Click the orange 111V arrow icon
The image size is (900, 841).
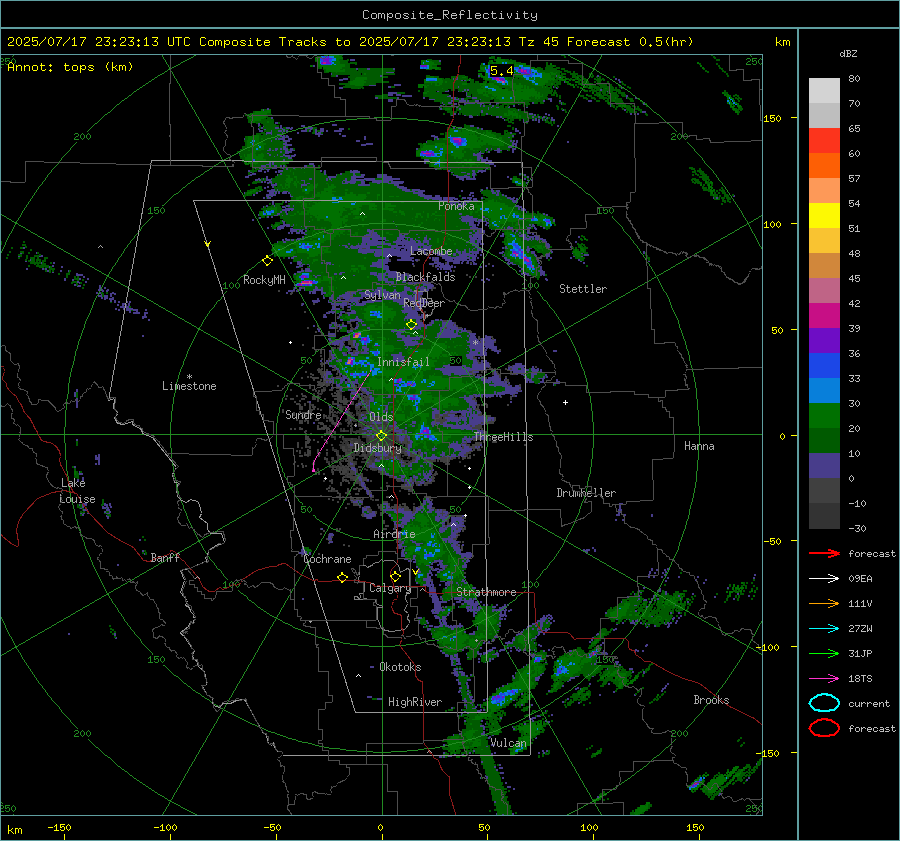[824, 603]
